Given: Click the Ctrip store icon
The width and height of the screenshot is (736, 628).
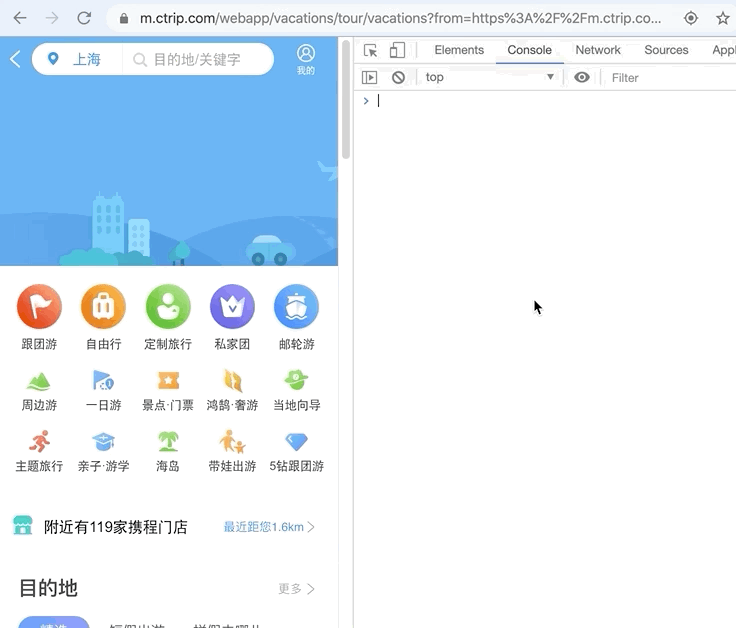Looking at the screenshot, I should (x=23, y=526).
